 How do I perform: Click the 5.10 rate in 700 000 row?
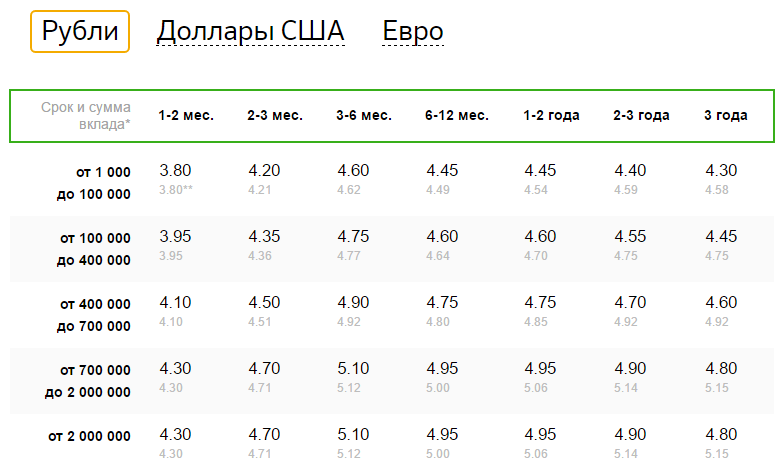coord(353,369)
